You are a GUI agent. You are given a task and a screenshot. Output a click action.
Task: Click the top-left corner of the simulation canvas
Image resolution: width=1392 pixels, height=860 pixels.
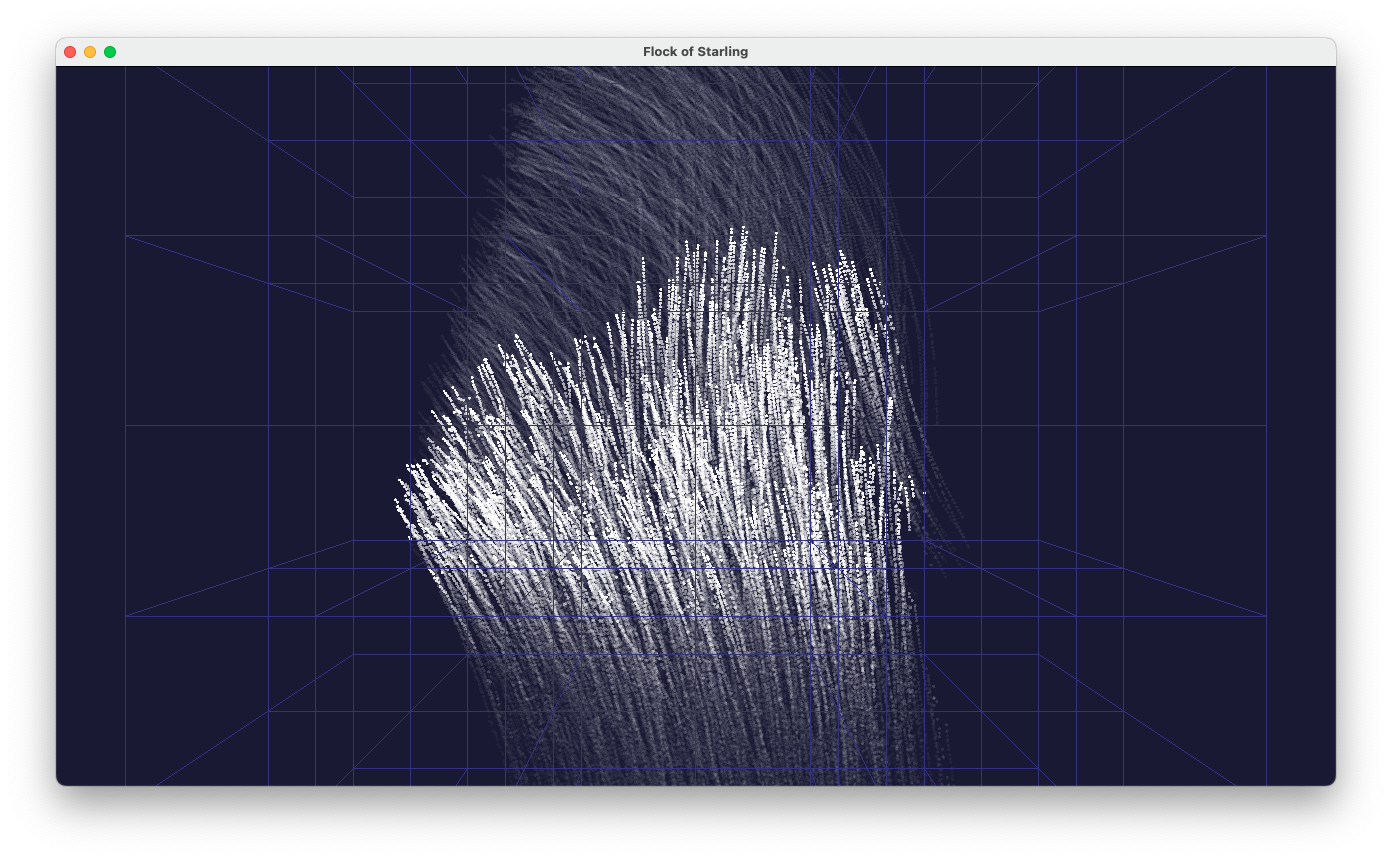coord(62,72)
